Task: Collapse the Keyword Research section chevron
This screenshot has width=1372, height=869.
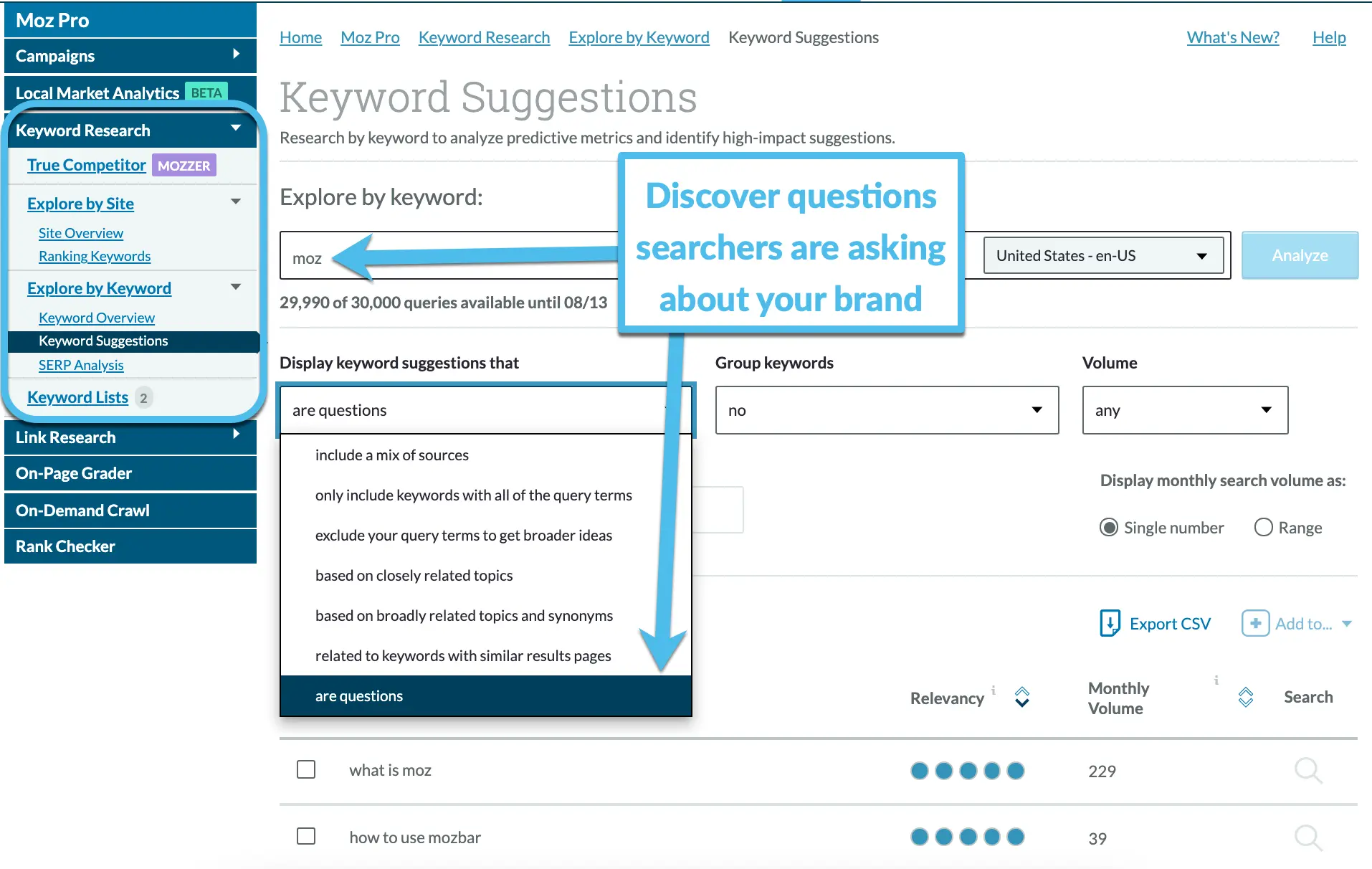Action: [235, 128]
